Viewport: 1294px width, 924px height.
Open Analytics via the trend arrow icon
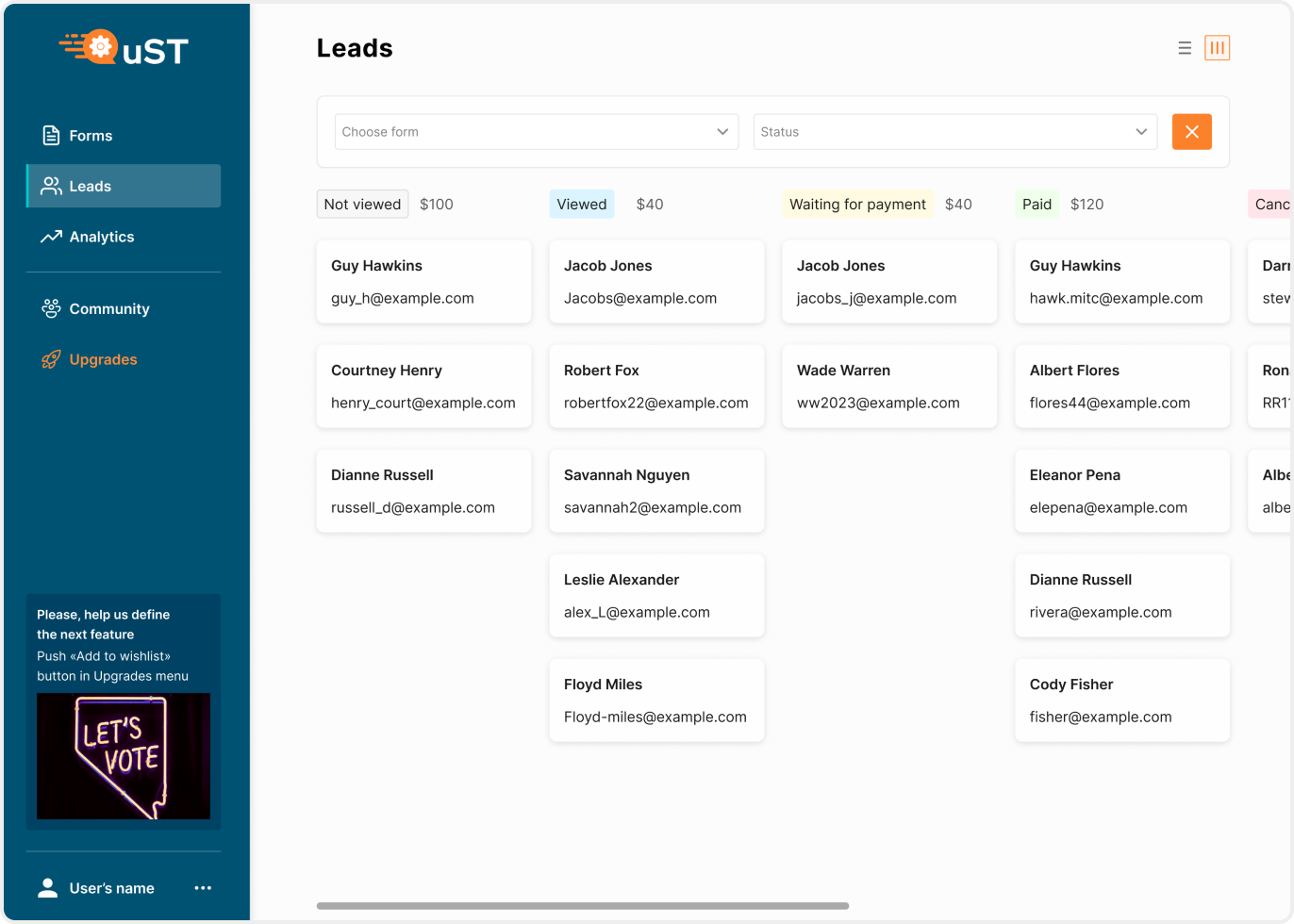(x=51, y=237)
